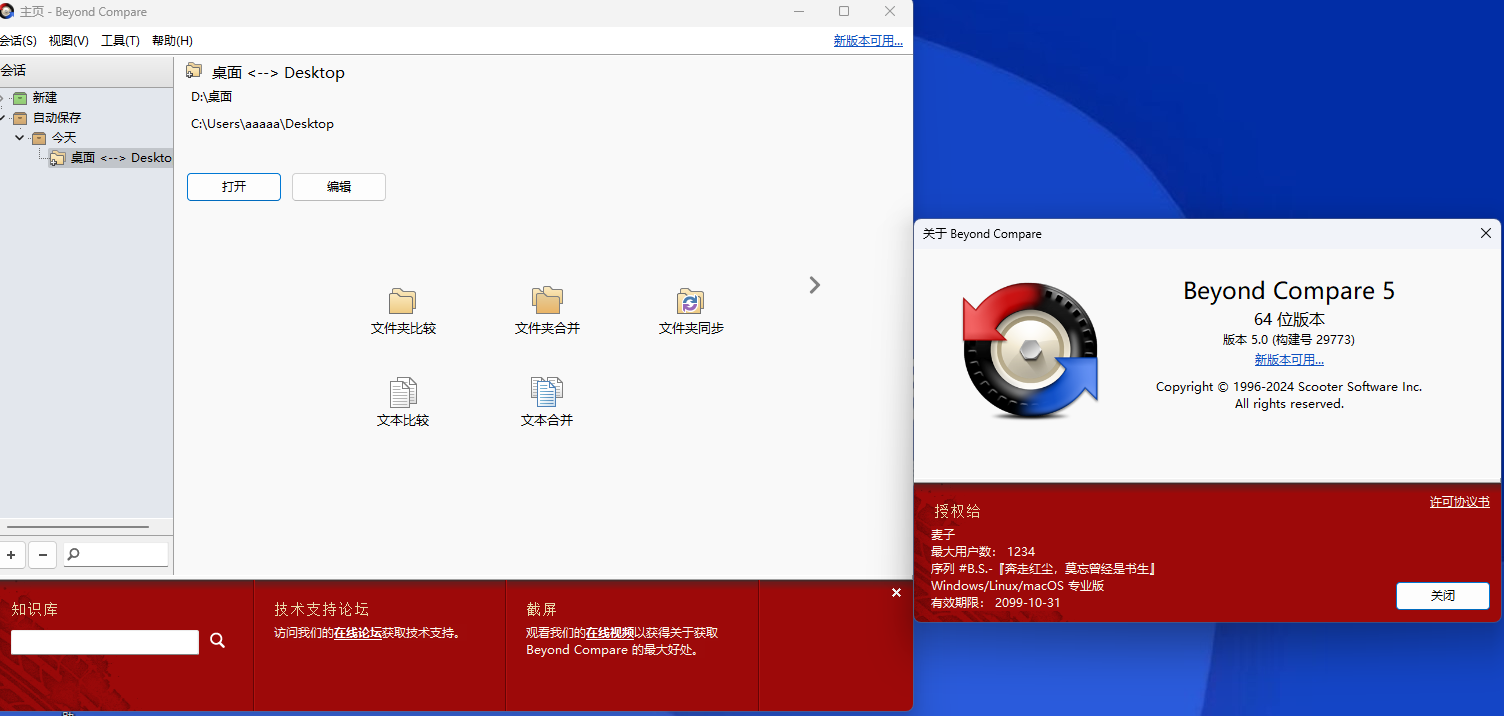This screenshot has width=1504, height=716.
Task: Open the 文本合并 text merge icon
Action: coord(547,392)
